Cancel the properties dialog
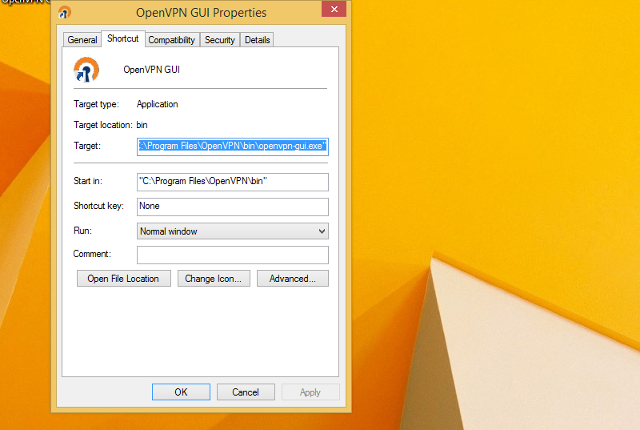This screenshot has height=430, width=640. click(246, 392)
